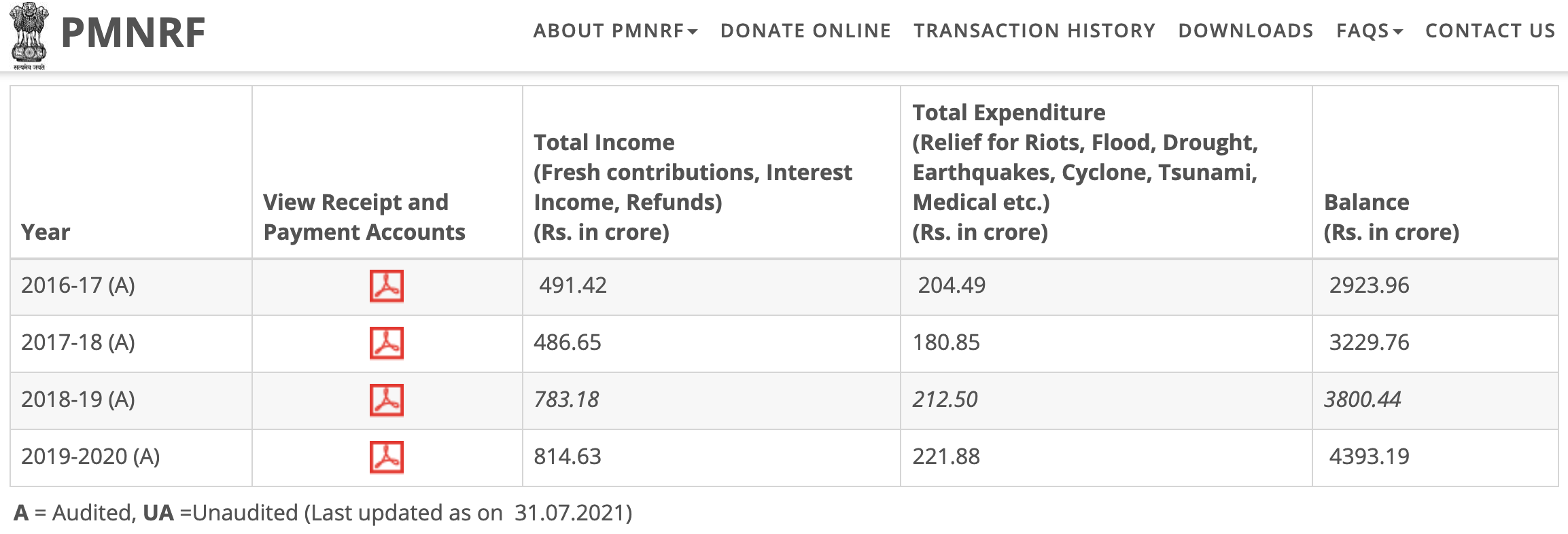
Task: Click View Receipt and Payment Accounts header
Action: pos(364,217)
